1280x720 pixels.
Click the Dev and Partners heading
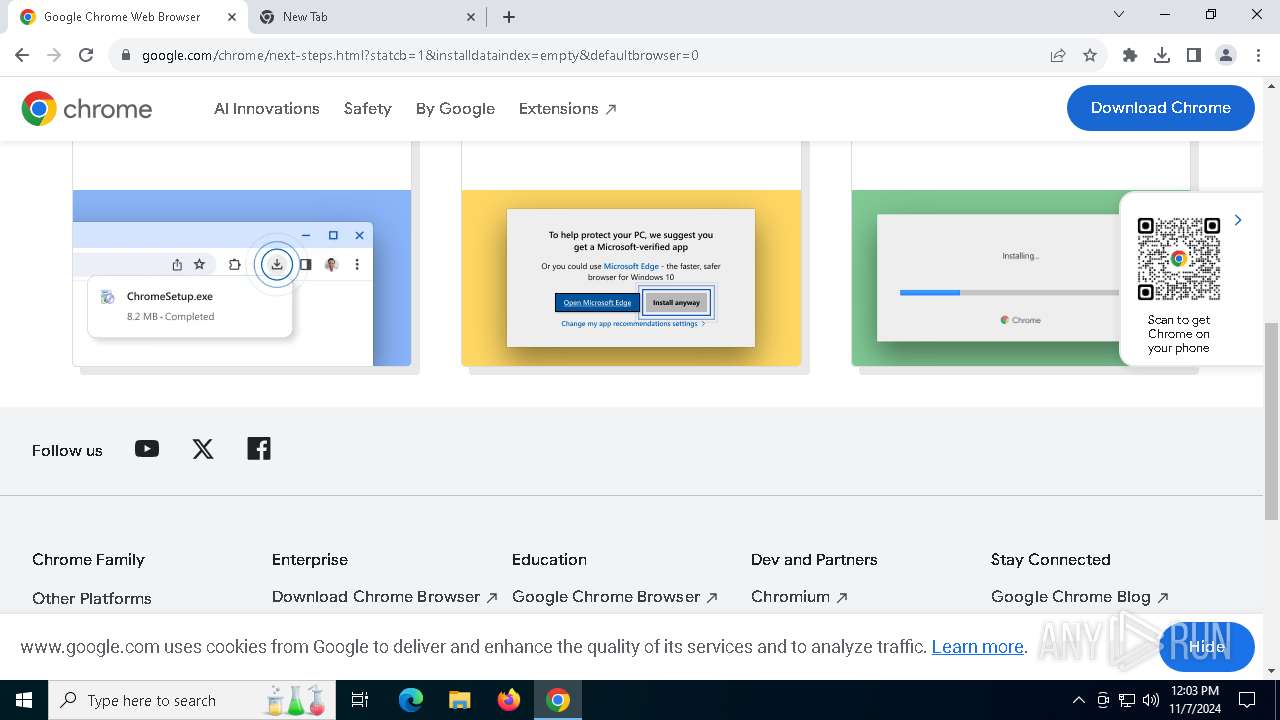pyautogui.click(x=814, y=559)
